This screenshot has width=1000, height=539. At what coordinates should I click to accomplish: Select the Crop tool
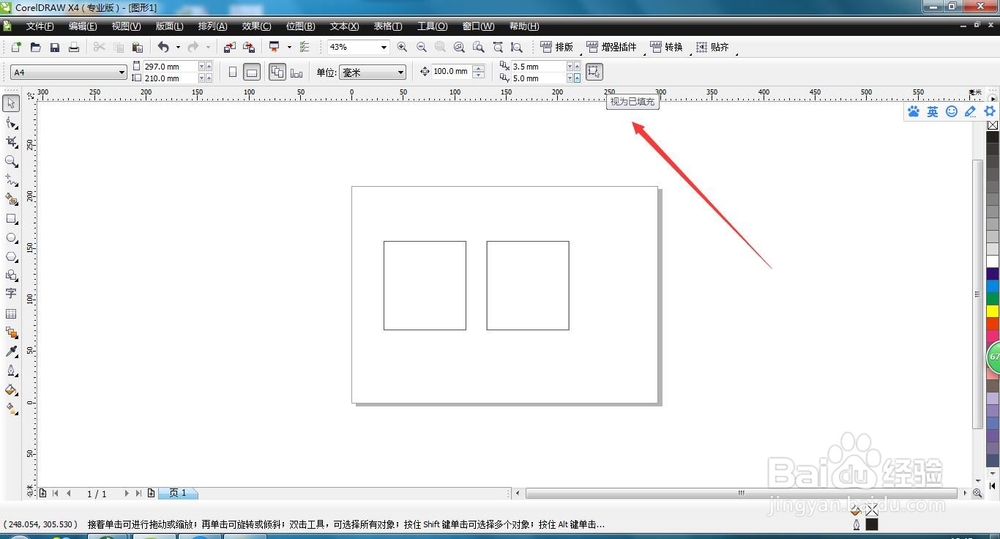click(x=11, y=142)
